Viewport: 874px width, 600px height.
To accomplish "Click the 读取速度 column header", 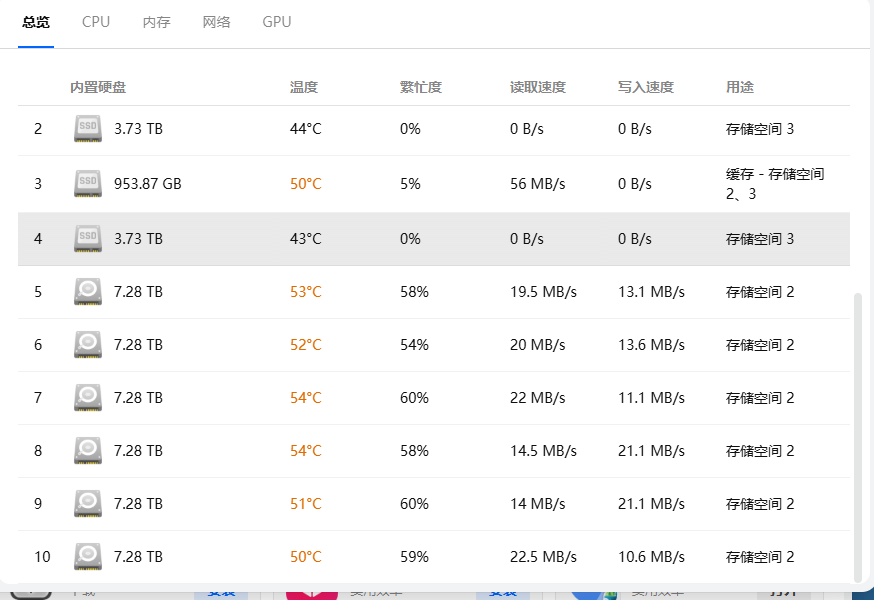I will [x=538, y=87].
